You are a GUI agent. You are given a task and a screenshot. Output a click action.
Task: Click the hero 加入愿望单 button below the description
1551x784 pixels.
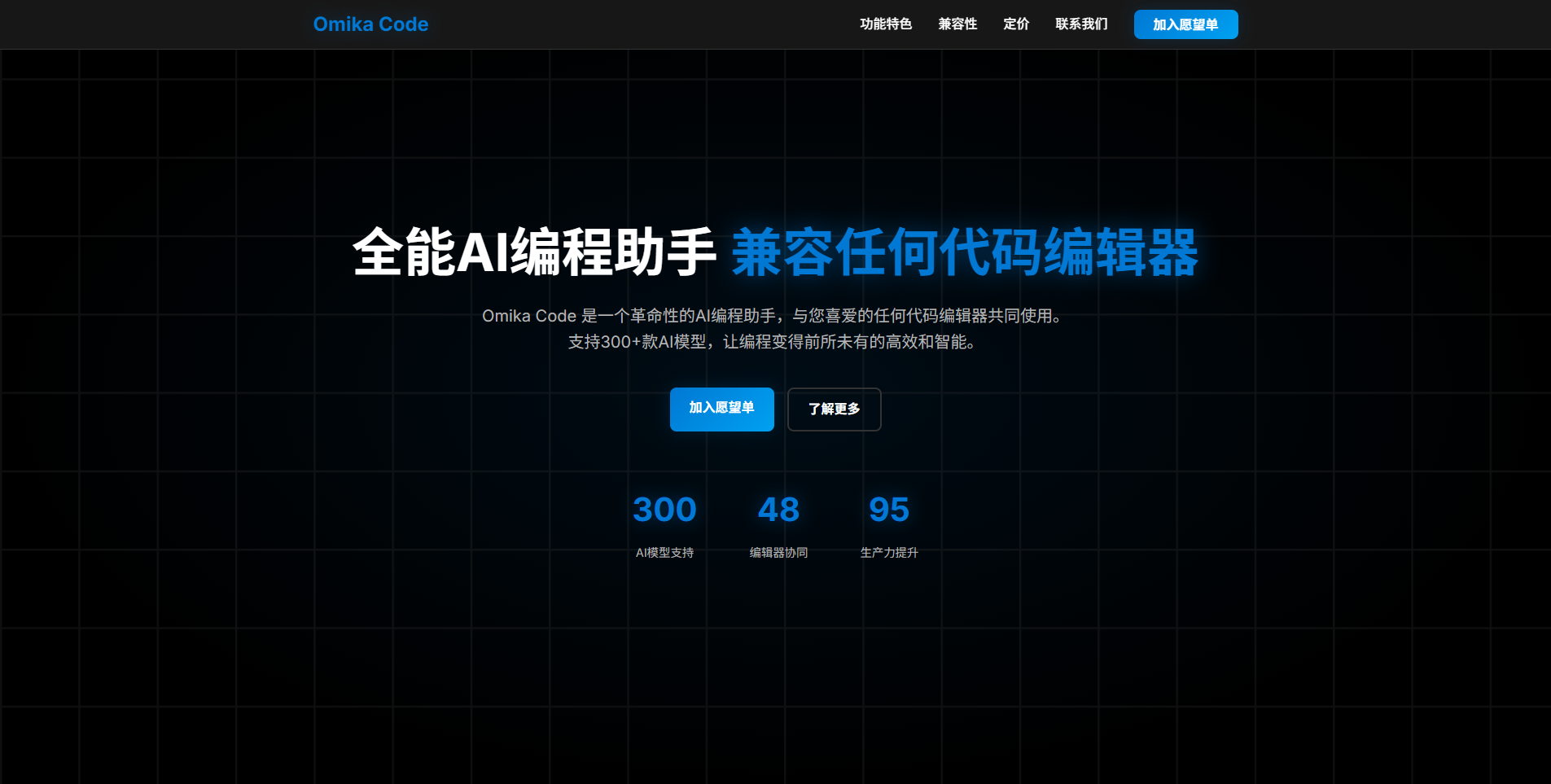(x=721, y=409)
